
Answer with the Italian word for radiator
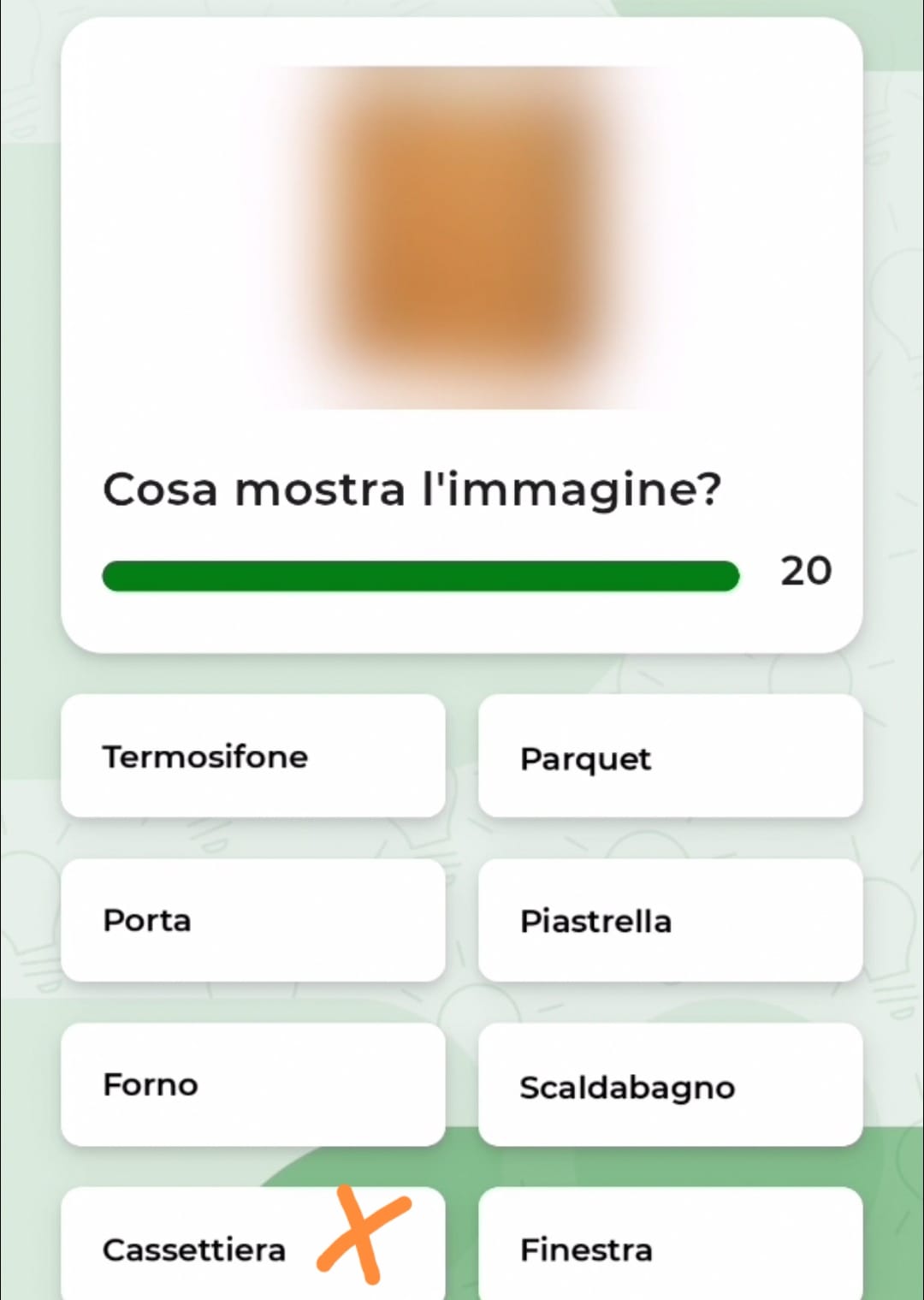point(252,756)
